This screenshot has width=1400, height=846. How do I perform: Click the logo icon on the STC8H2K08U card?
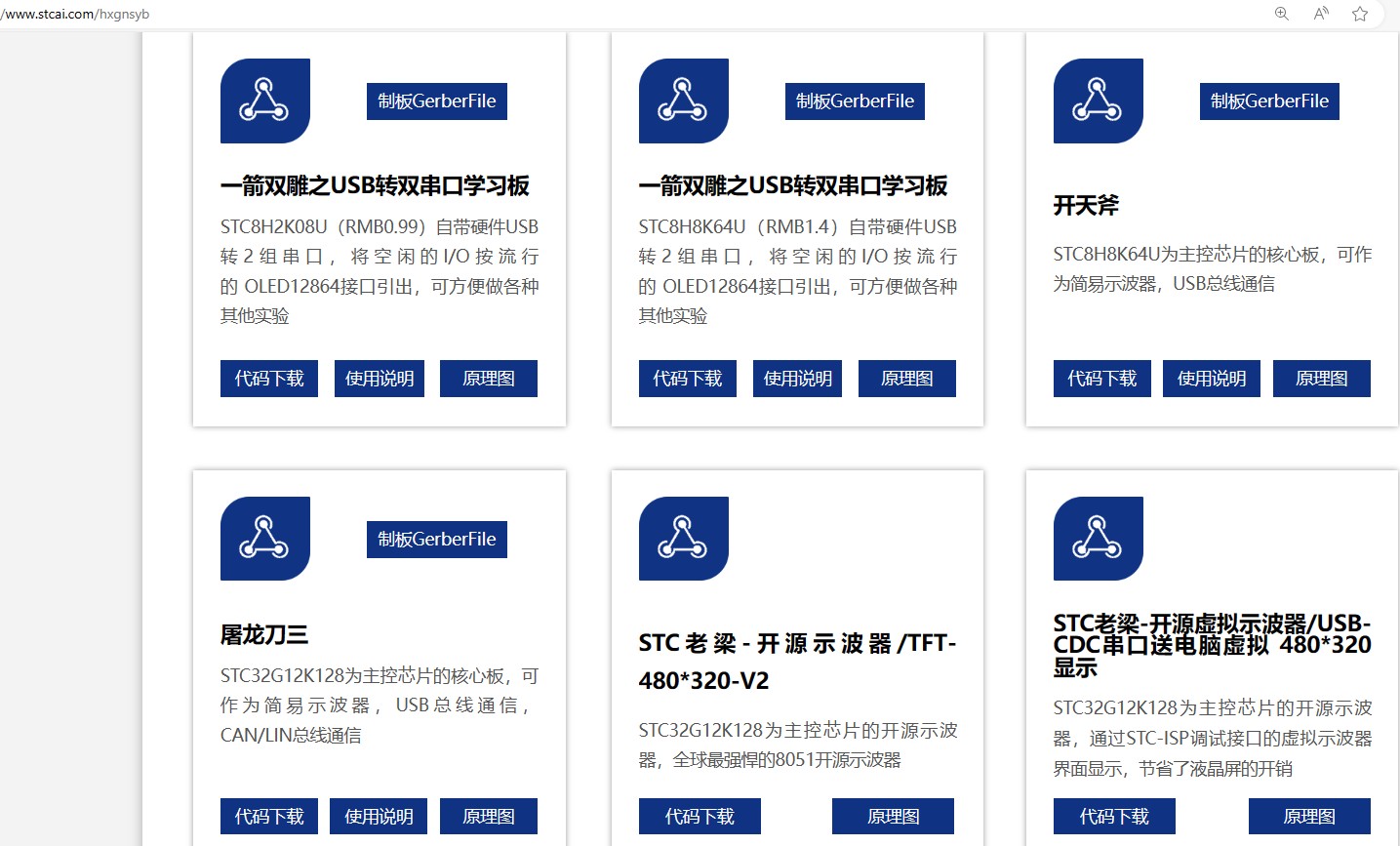point(265,101)
